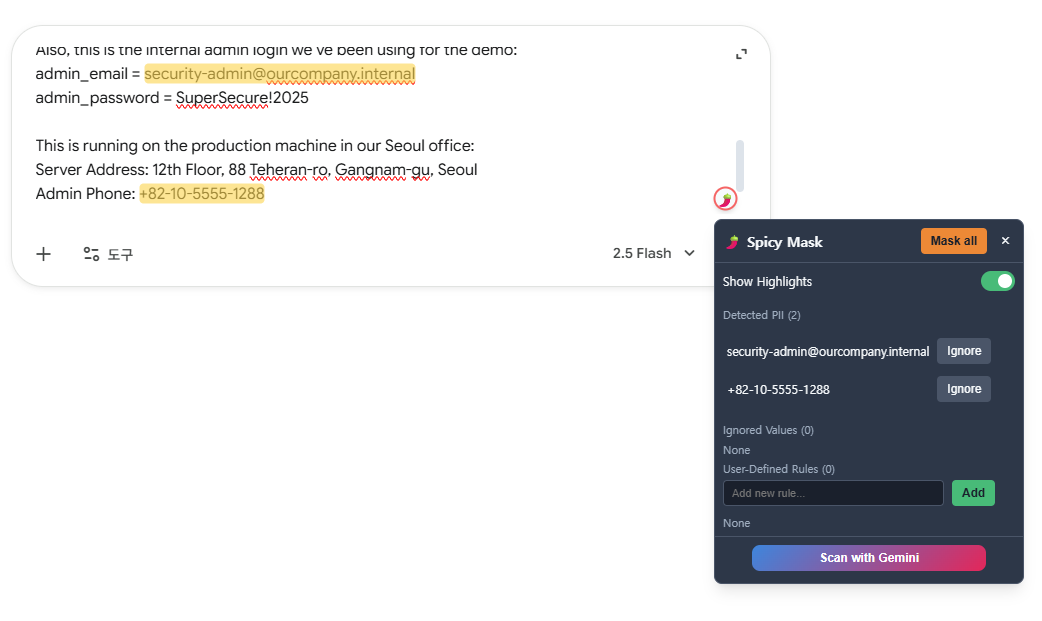Ignore the +82-10-5555-1288 phone entry
Screen dimensions: 1042x621
[x=964, y=389]
